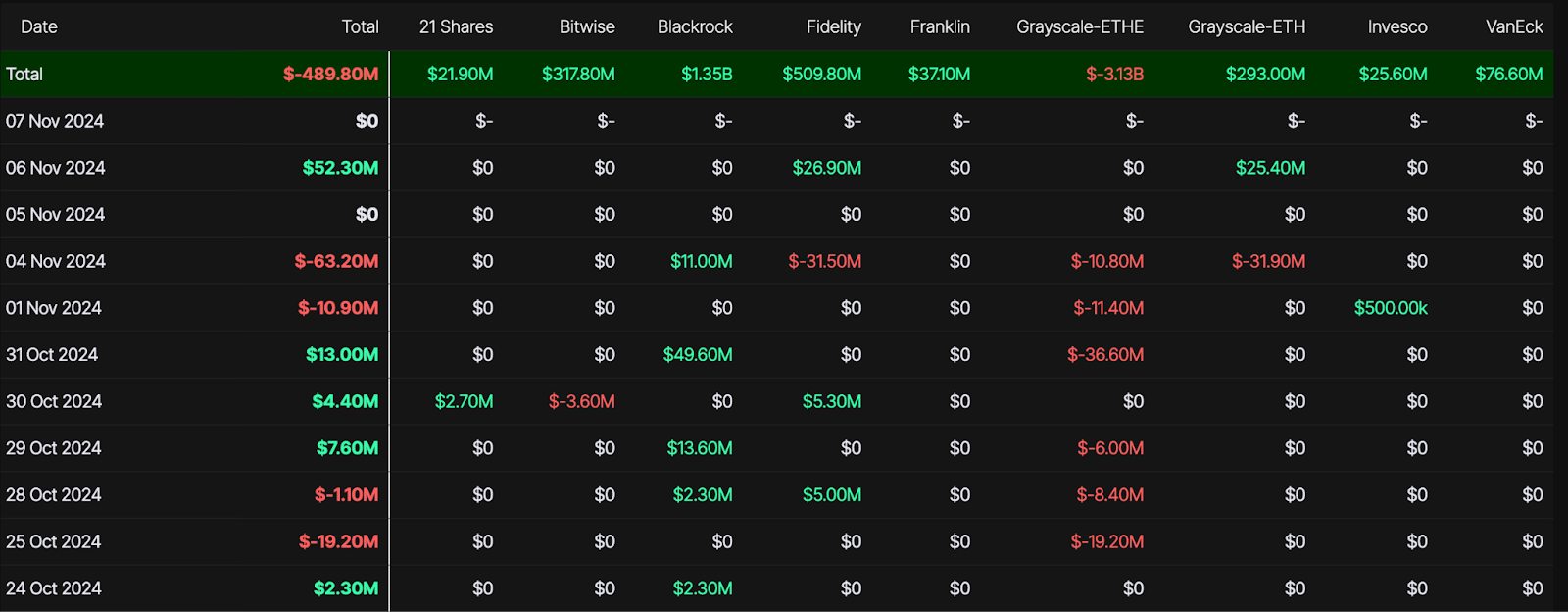The height and width of the screenshot is (612, 1568).
Task: Click the 31 Oct 2024 date
Action: [x=52, y=354]
